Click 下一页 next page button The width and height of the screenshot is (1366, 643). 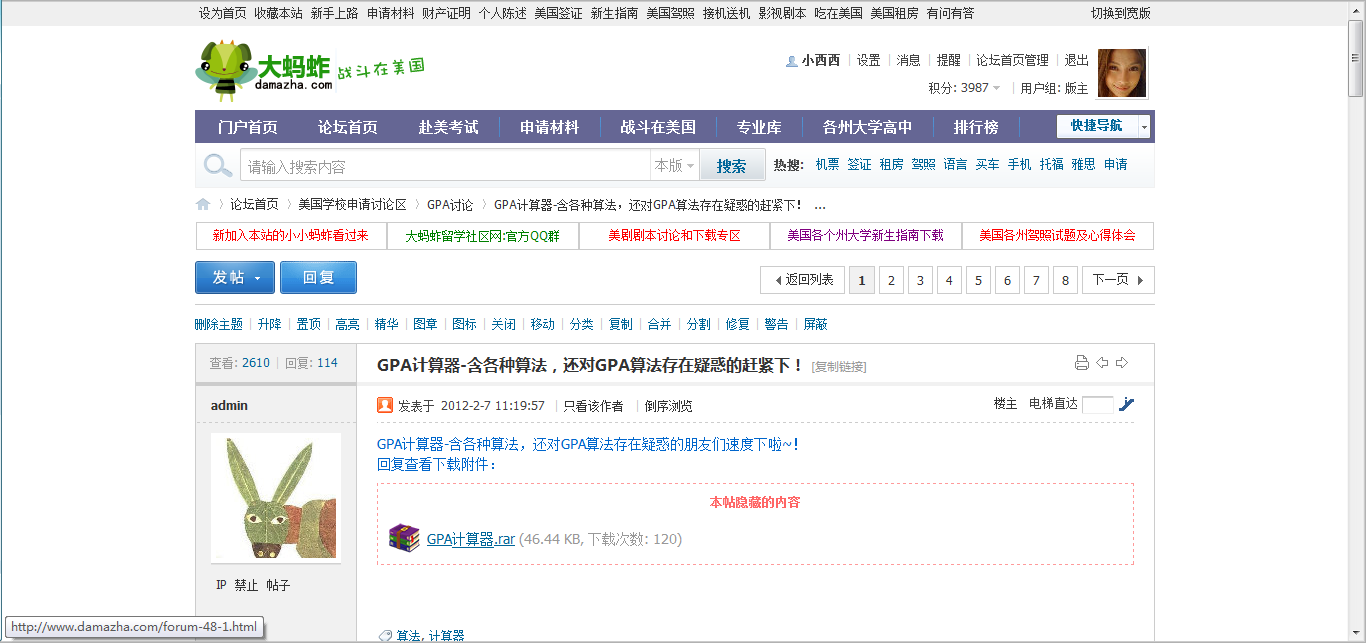[x=1118, y=280]
